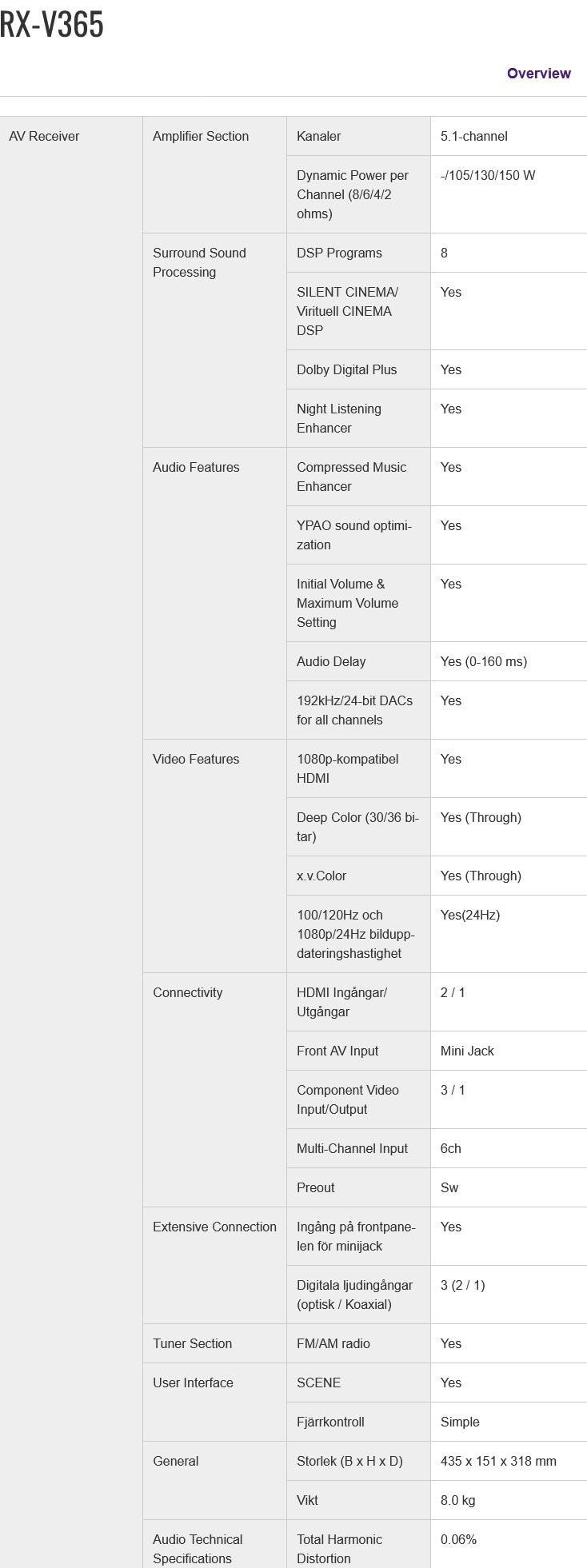
Task: Click the Kanaler specification row
Action: point(437,136)
